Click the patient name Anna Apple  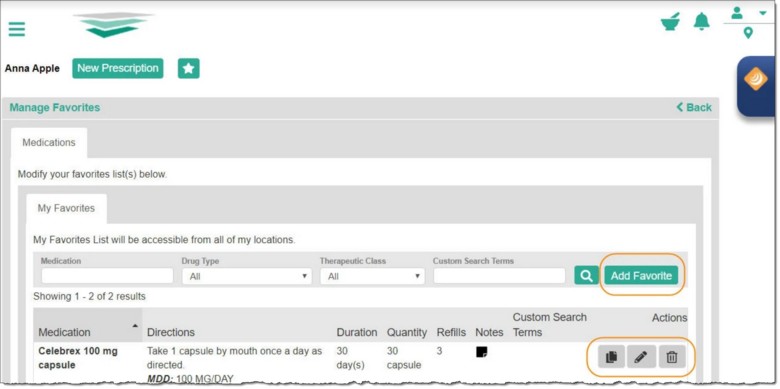[32, 69]
